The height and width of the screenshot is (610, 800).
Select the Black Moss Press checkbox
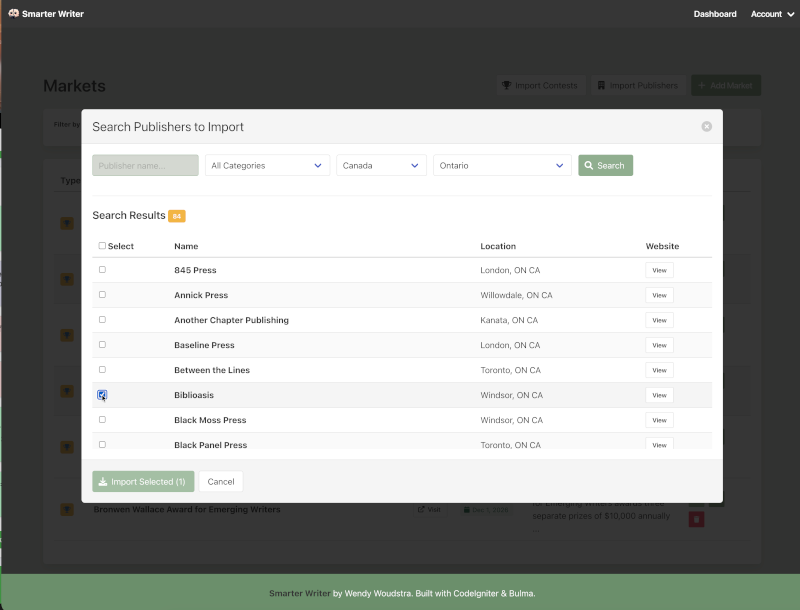click(102, 420)
